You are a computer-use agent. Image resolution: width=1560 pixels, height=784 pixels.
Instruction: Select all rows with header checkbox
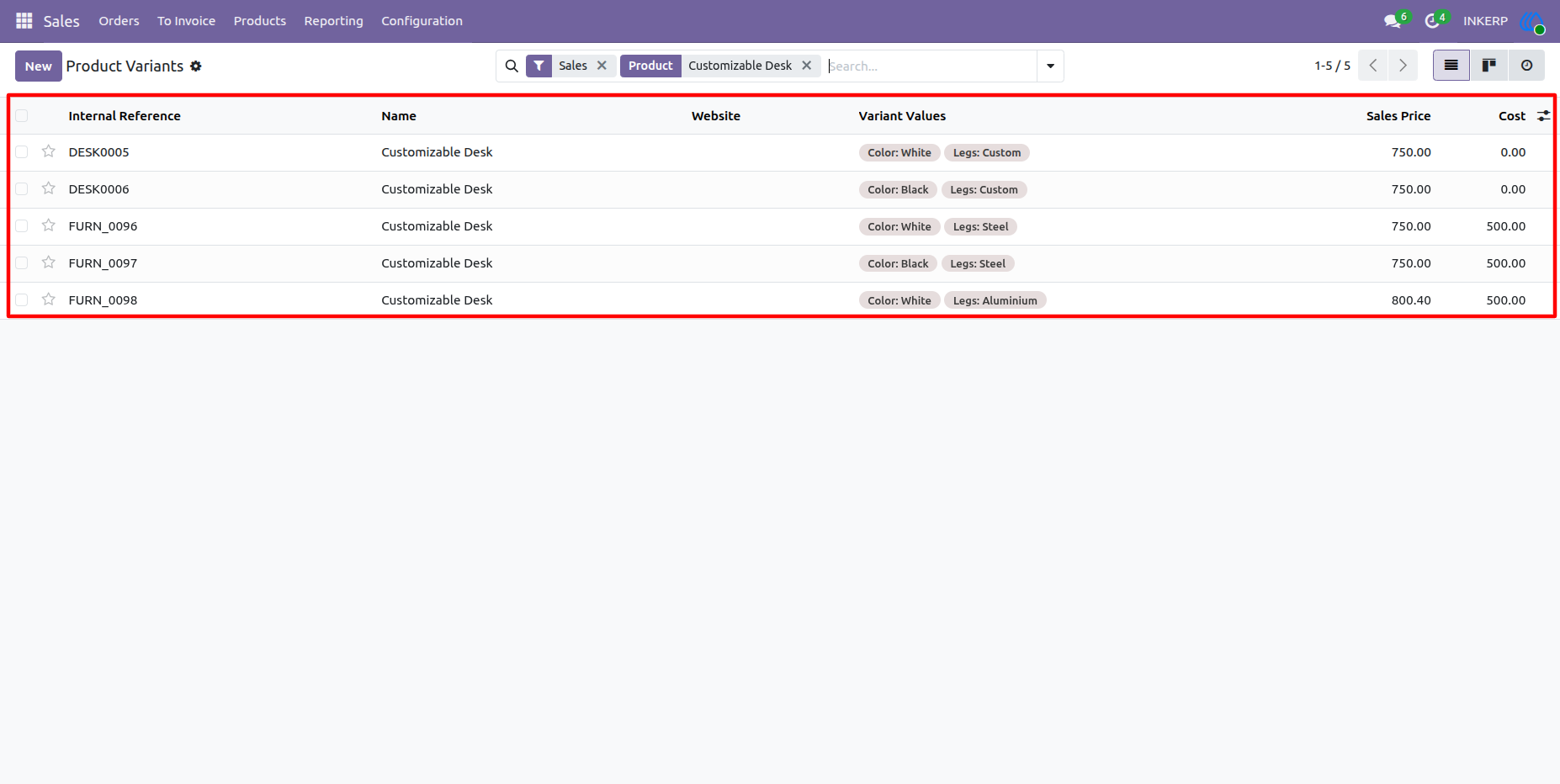(x=22, y=116)
